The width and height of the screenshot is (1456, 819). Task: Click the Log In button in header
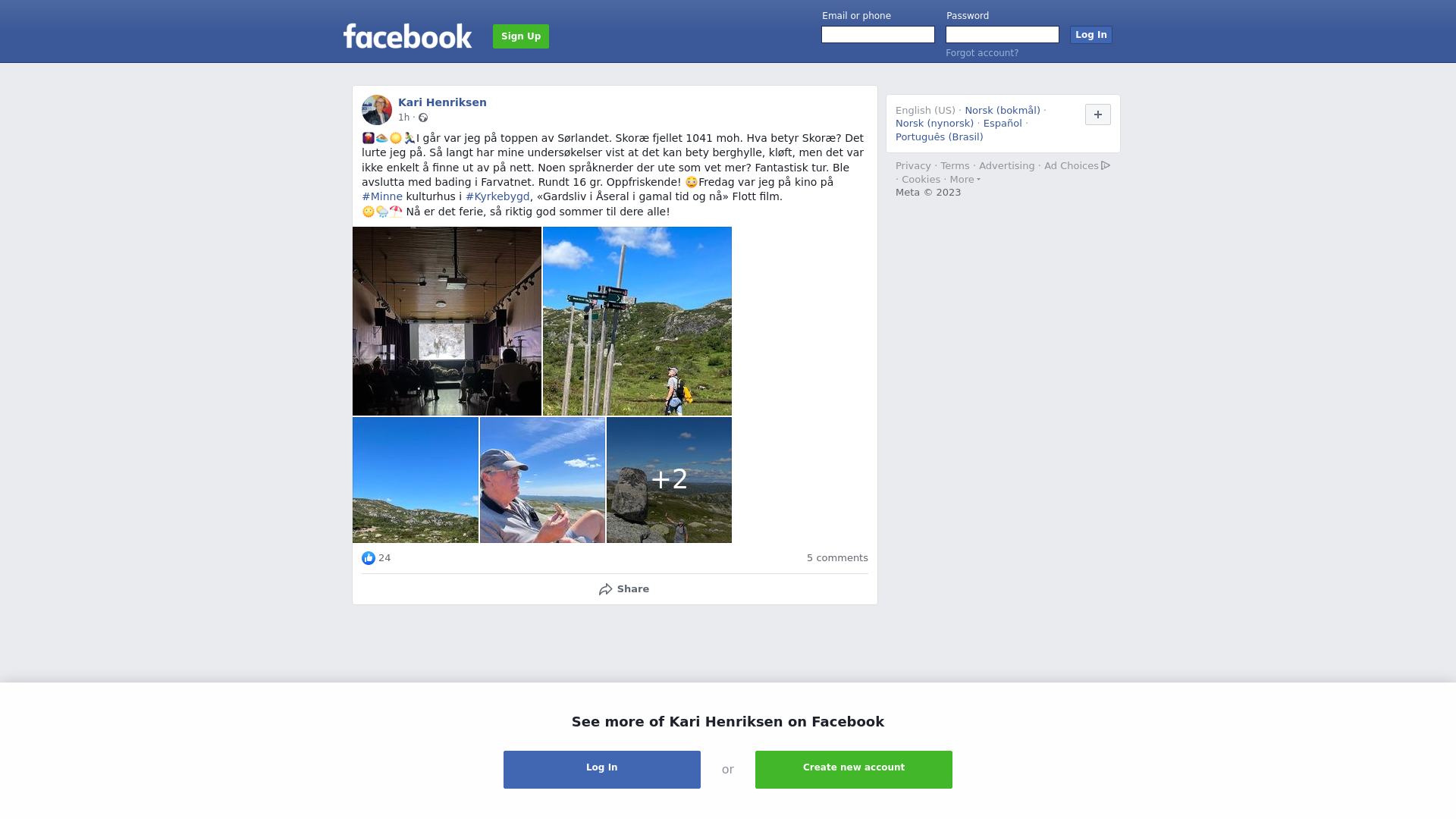pos(1091,35)
